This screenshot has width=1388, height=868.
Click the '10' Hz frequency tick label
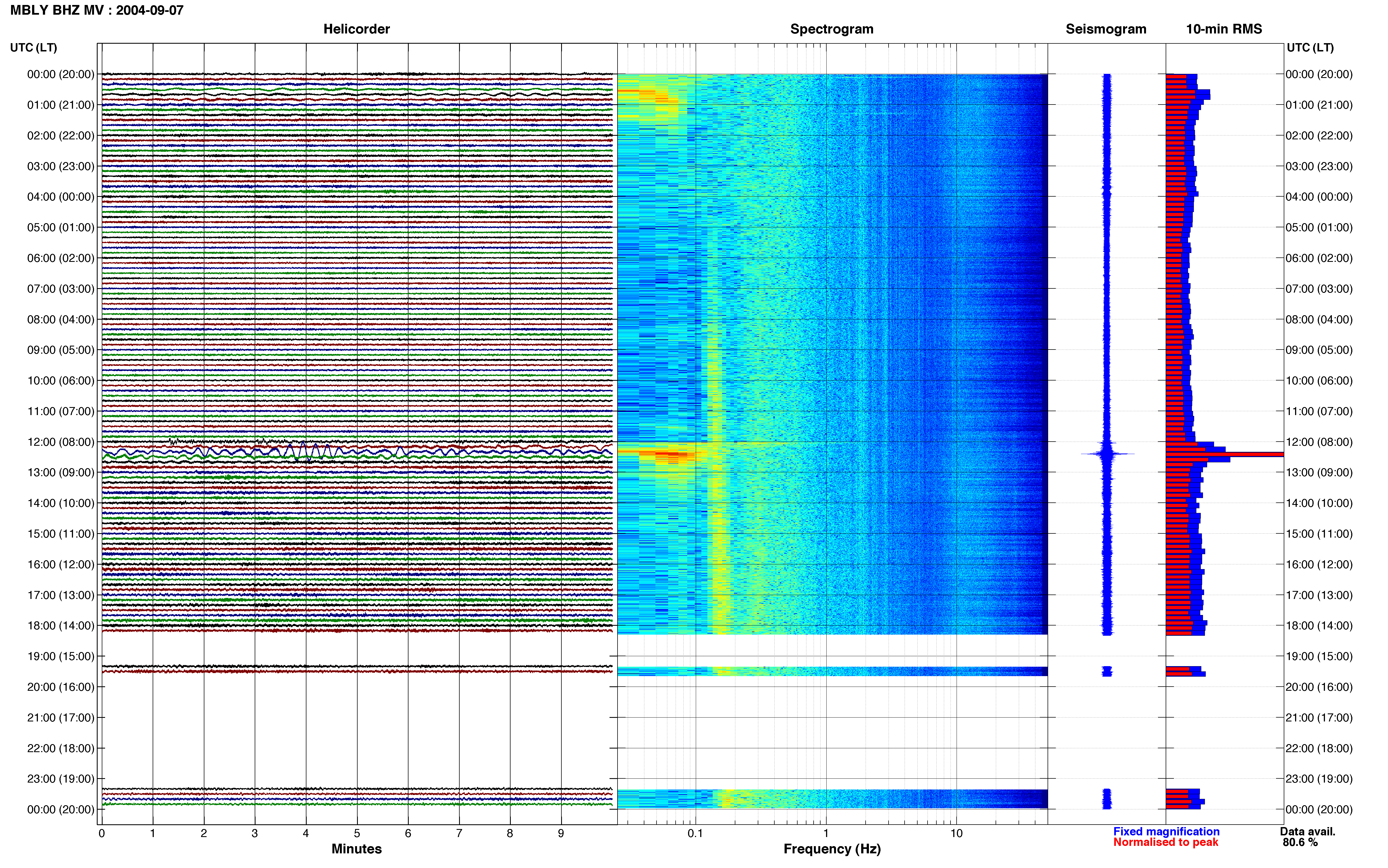click(956, 833)
